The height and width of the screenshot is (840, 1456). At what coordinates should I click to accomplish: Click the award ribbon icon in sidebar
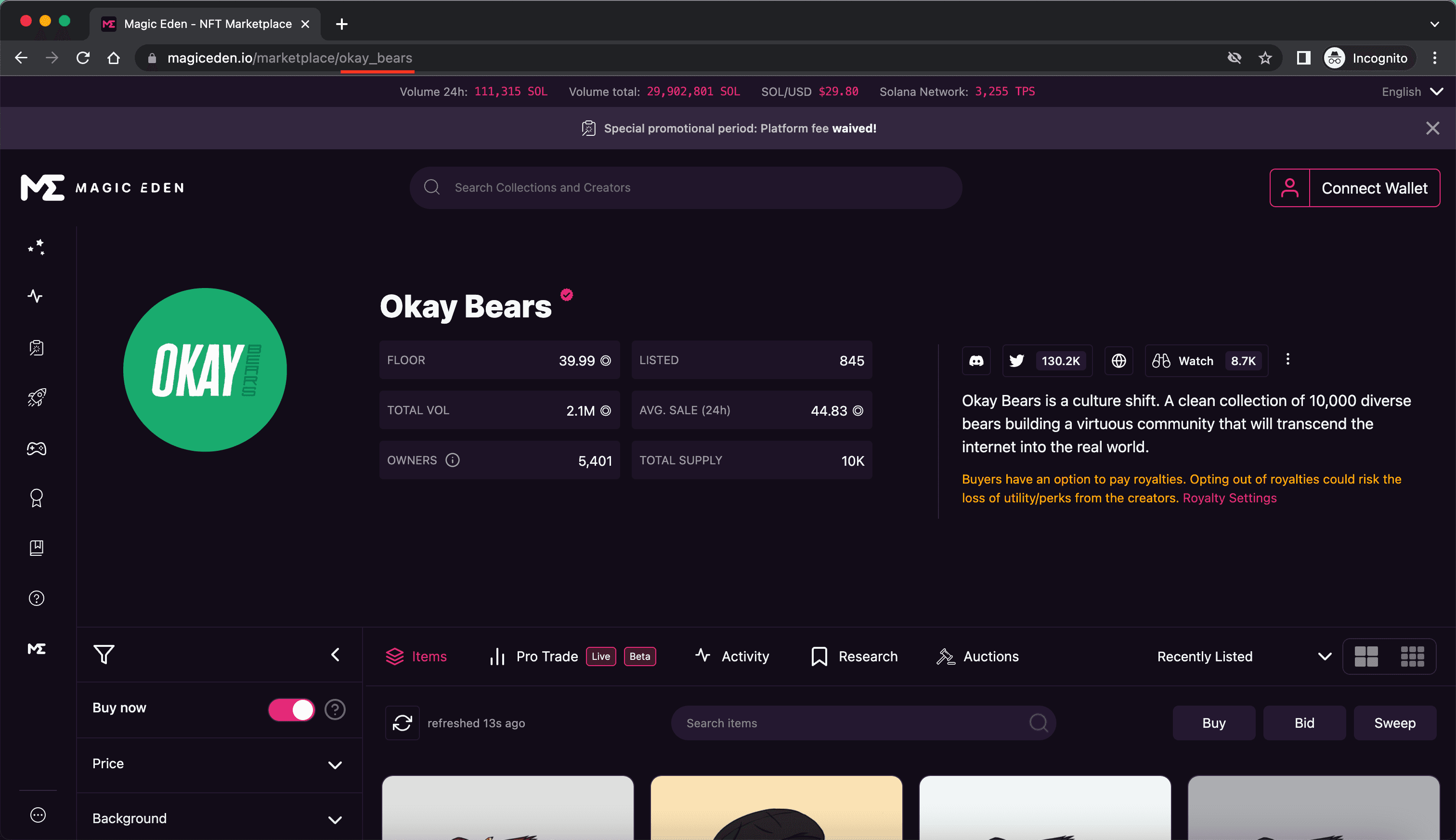click(x=36, y=498)
